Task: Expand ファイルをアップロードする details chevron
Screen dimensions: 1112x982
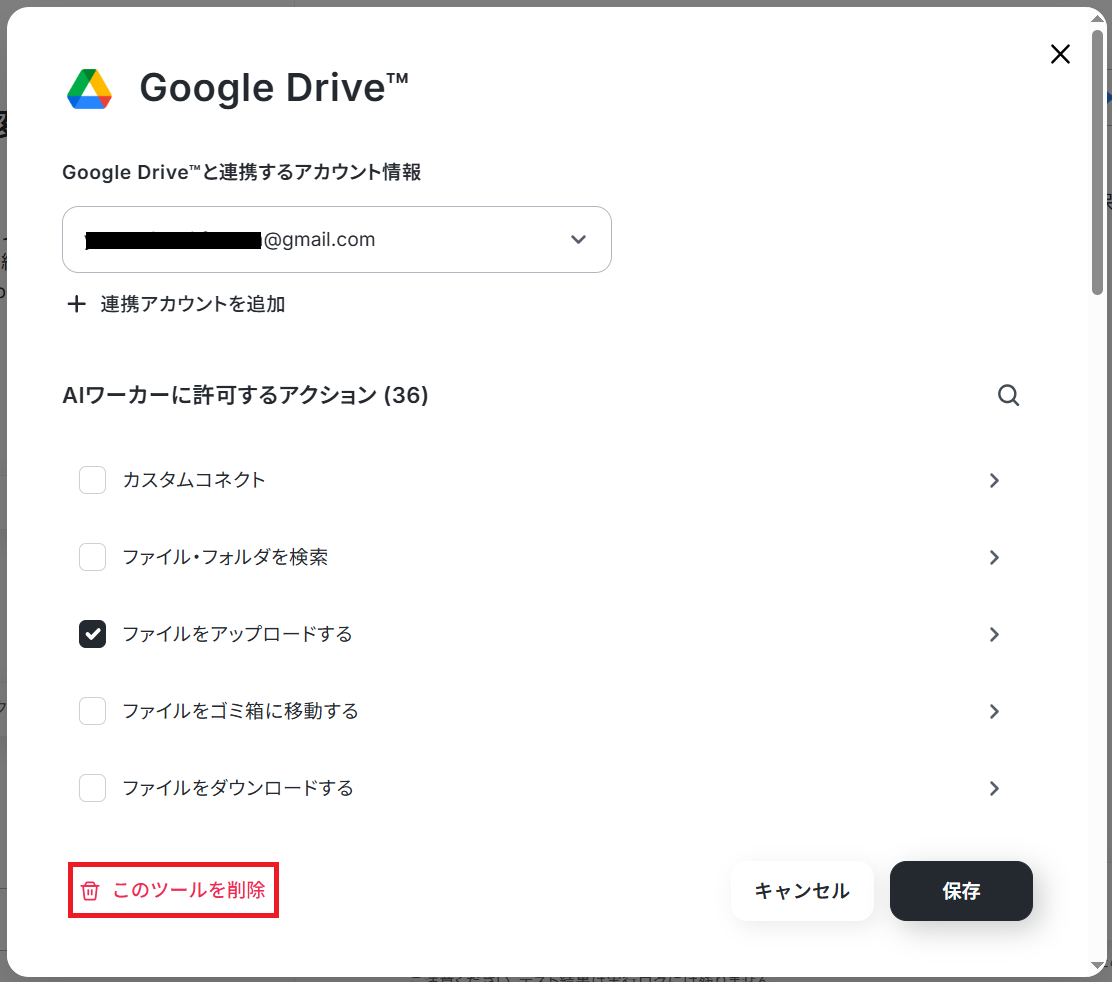Action: pos(994,635)
